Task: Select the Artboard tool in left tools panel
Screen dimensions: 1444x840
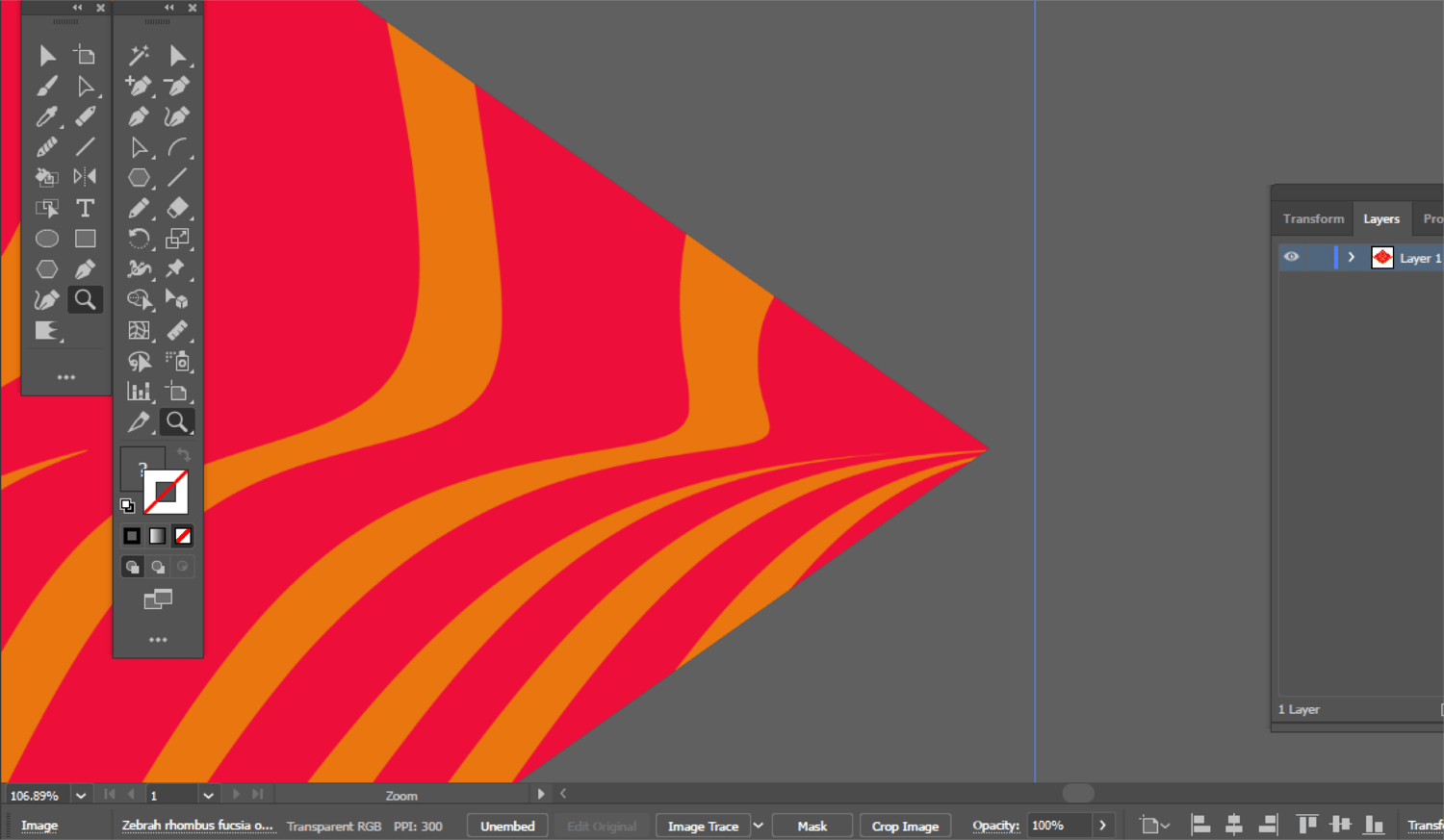Action: pos(85,55)
